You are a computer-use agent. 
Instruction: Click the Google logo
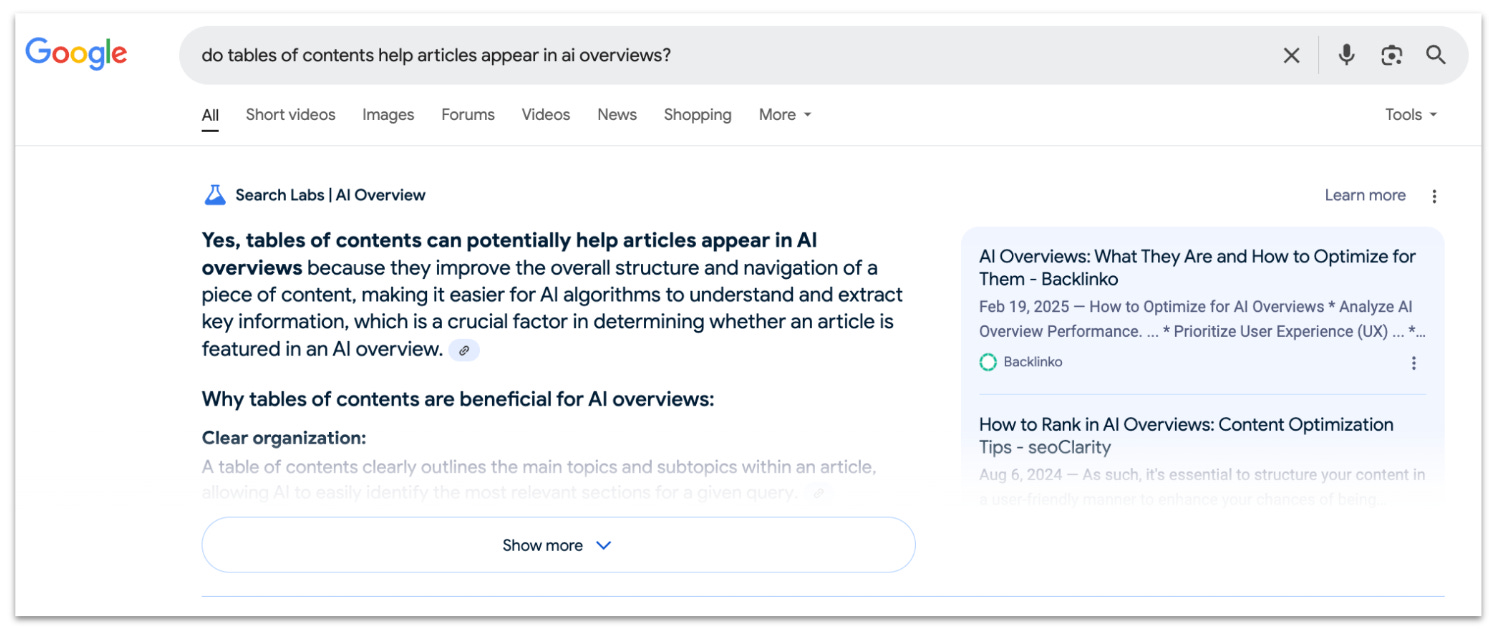click(76, 54)
